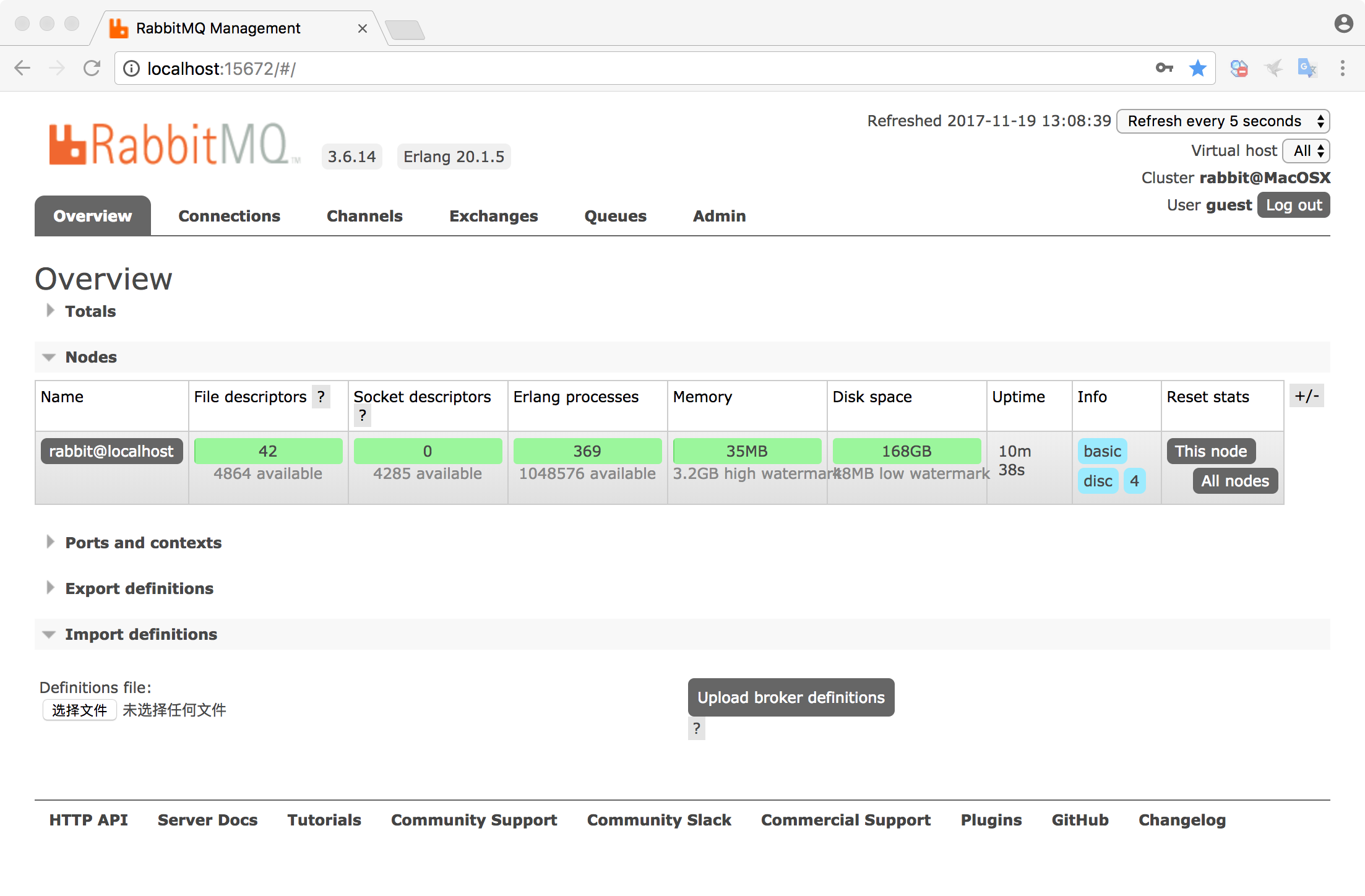The image size is (1365, 896).
Task: Click the browser forward arrow
Action: pyautogui.click(x=56, y=68)
